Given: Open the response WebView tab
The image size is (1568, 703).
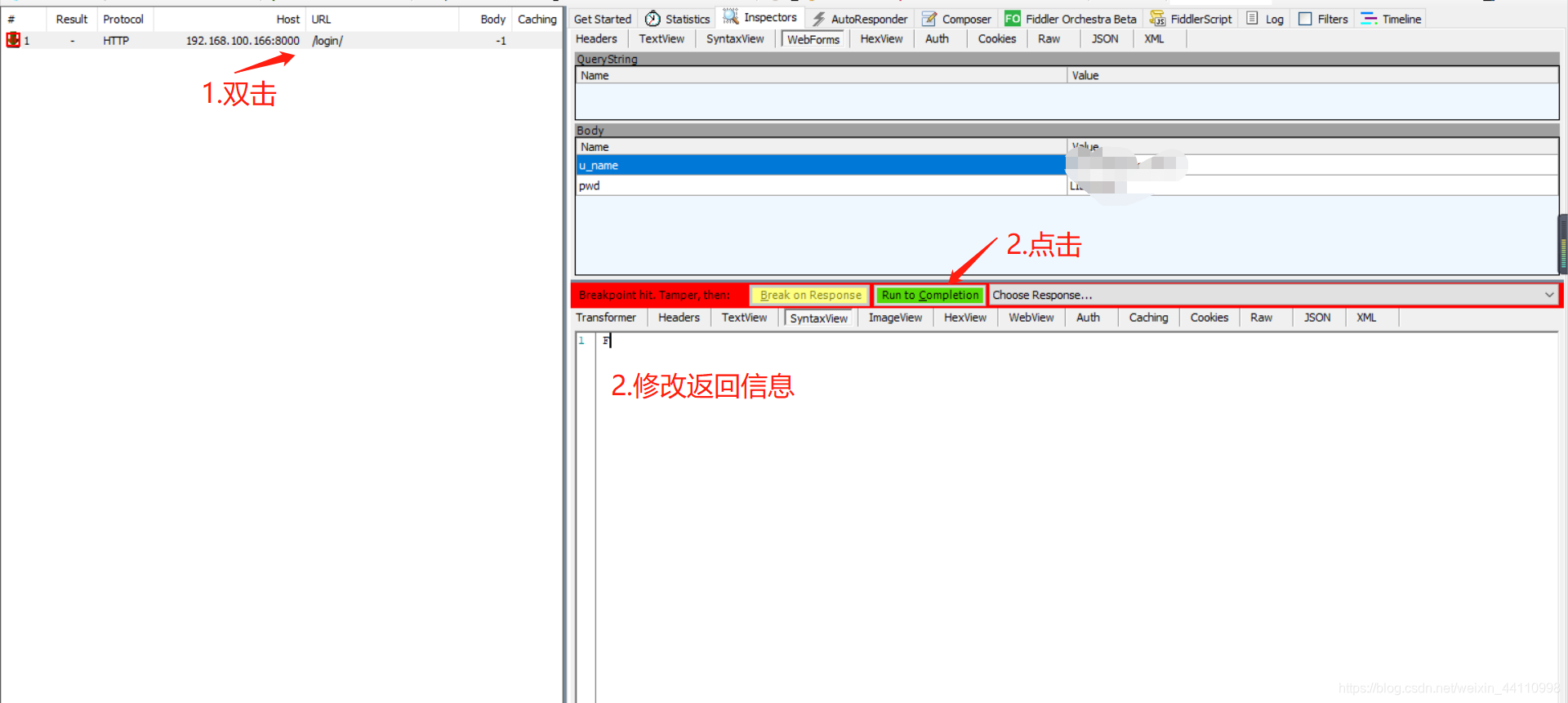Looking at the screenshot, I should [x=1031, y=318].
